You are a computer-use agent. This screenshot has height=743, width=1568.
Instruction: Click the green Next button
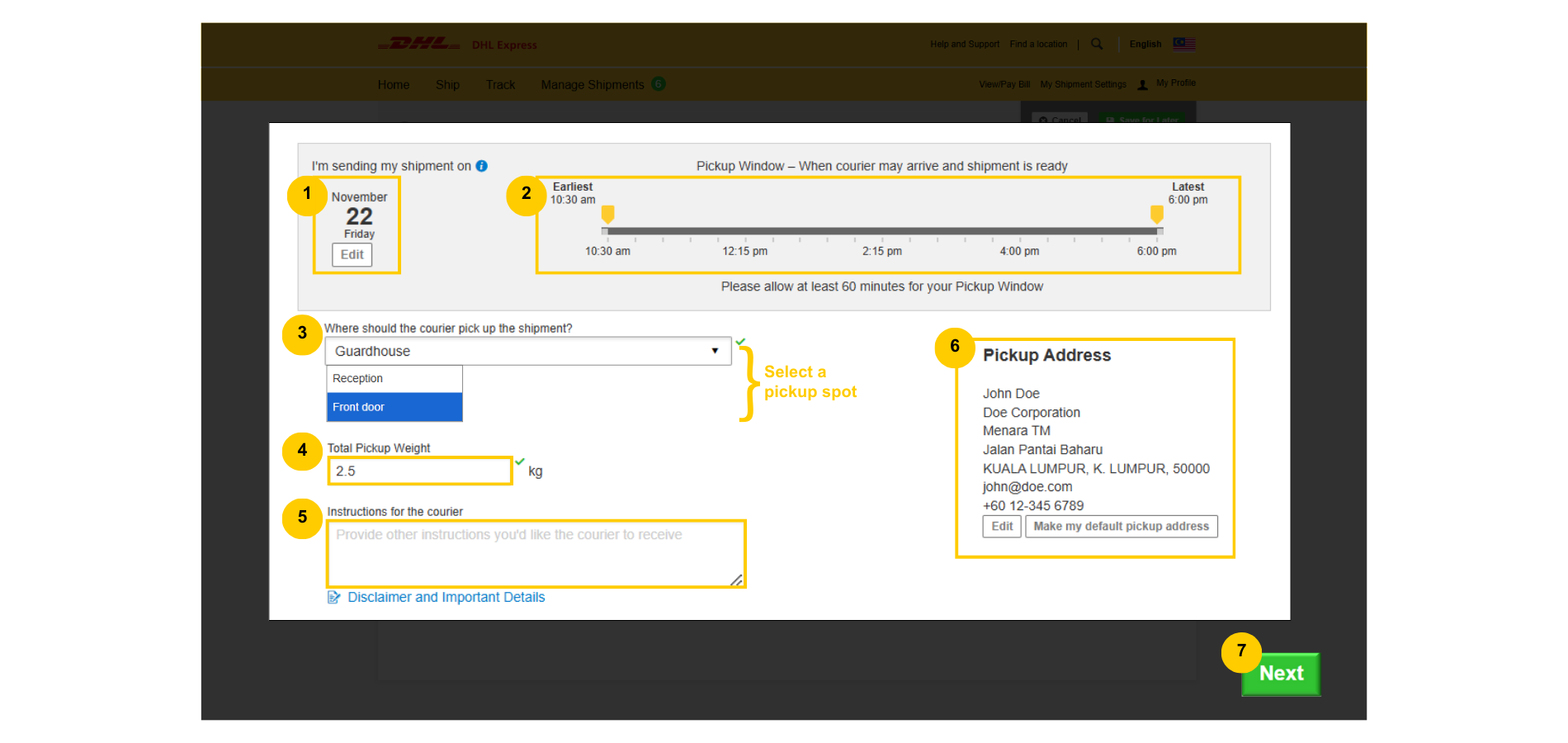click(1281, 674)
